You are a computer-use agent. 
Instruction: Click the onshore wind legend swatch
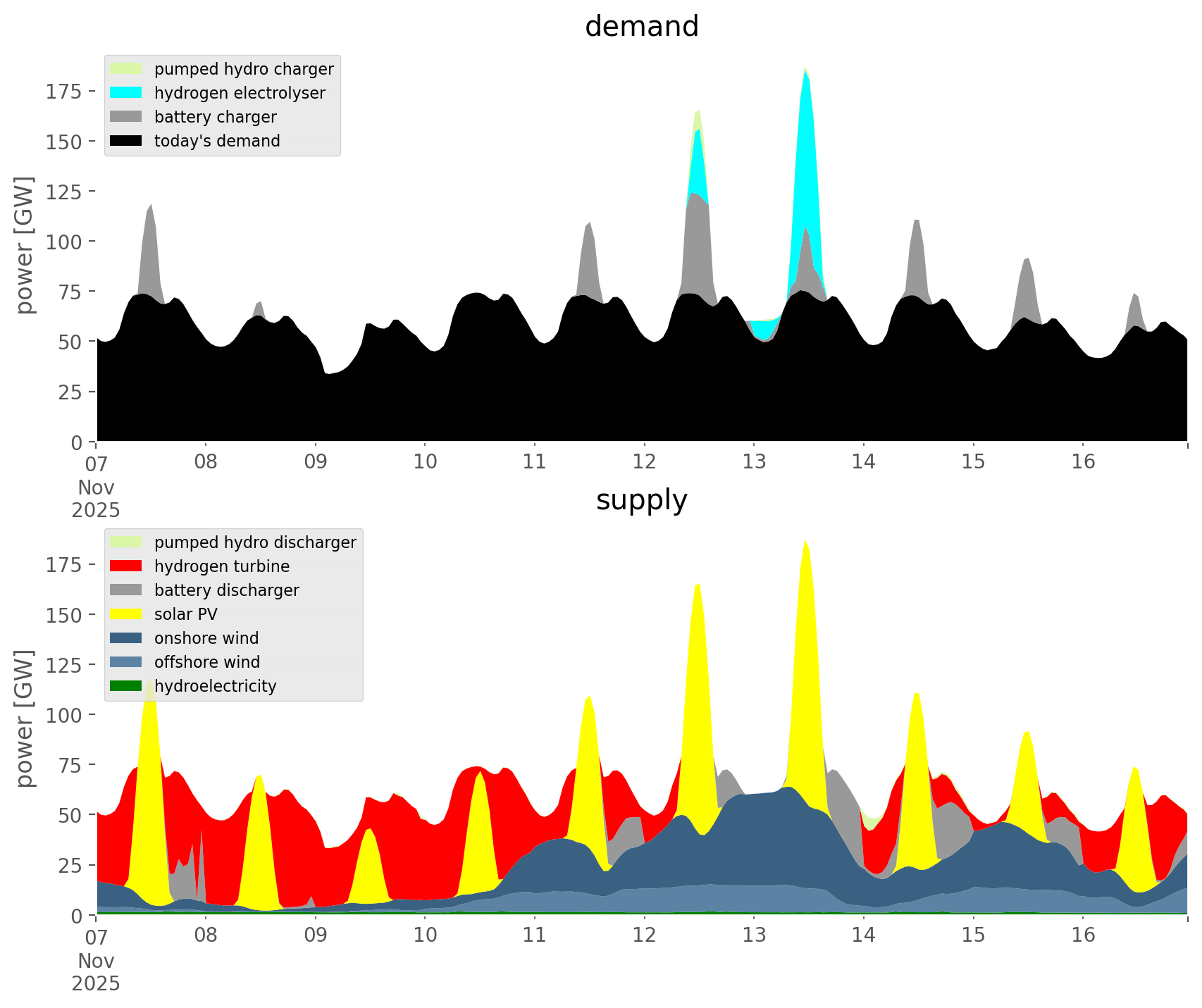pos(126,638)
